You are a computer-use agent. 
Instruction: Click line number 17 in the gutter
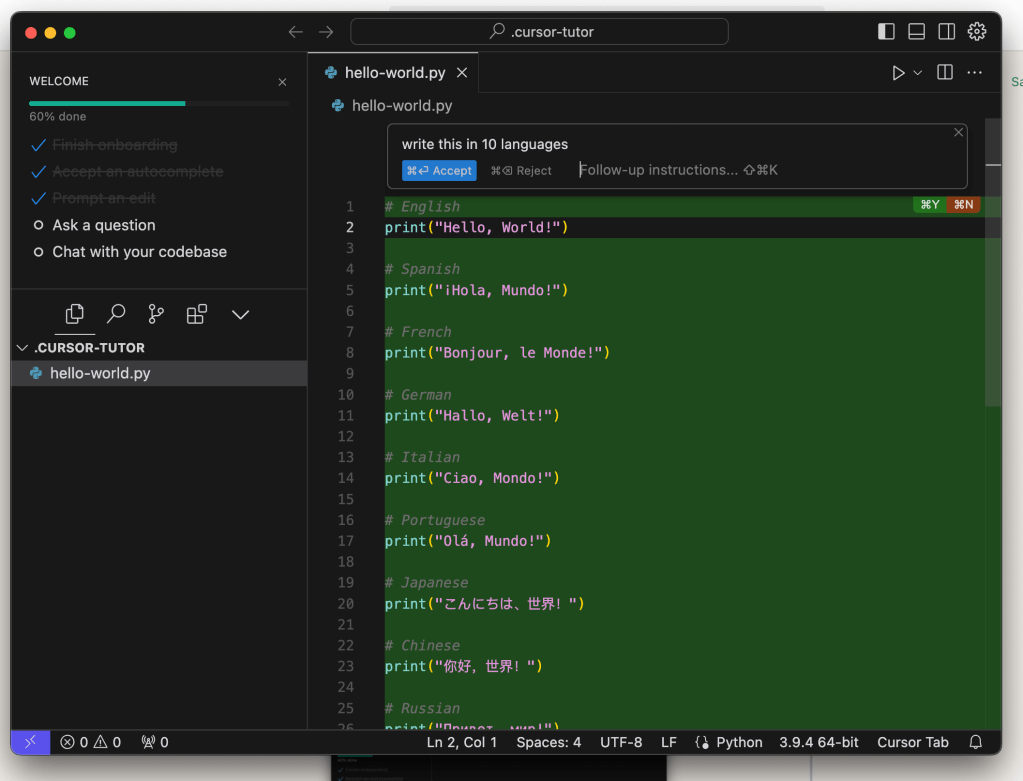pos(346,541)
